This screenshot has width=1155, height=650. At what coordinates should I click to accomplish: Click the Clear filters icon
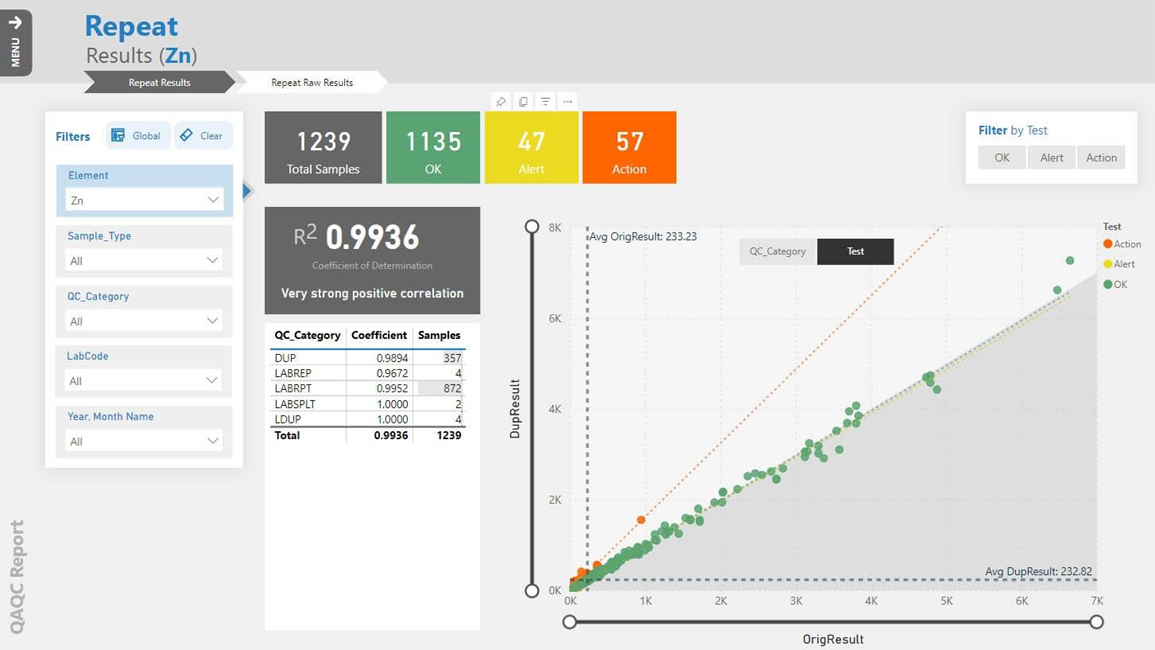pyautogui.click(x=203, y=135)
